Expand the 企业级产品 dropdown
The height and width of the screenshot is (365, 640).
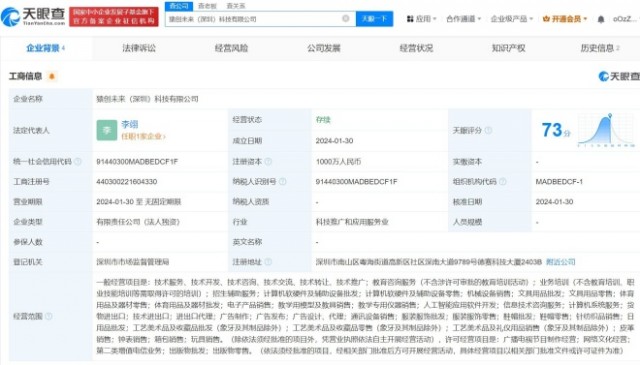coord(511,19)
